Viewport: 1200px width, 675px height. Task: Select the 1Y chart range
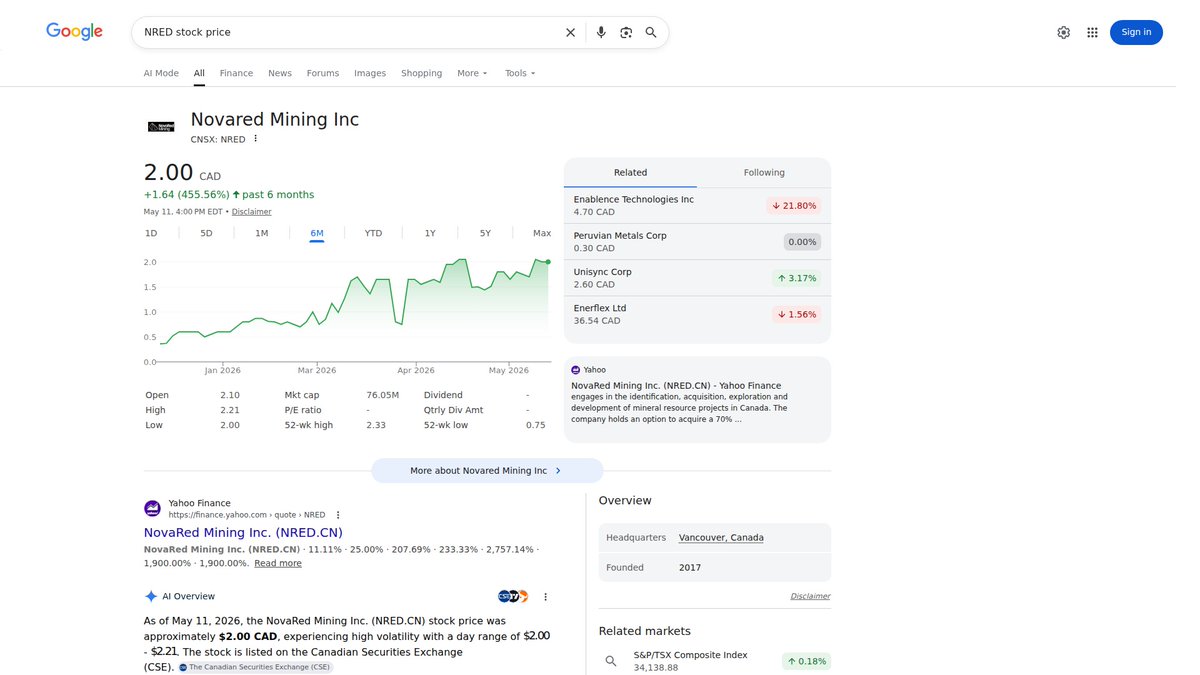[x=430, y=233]
